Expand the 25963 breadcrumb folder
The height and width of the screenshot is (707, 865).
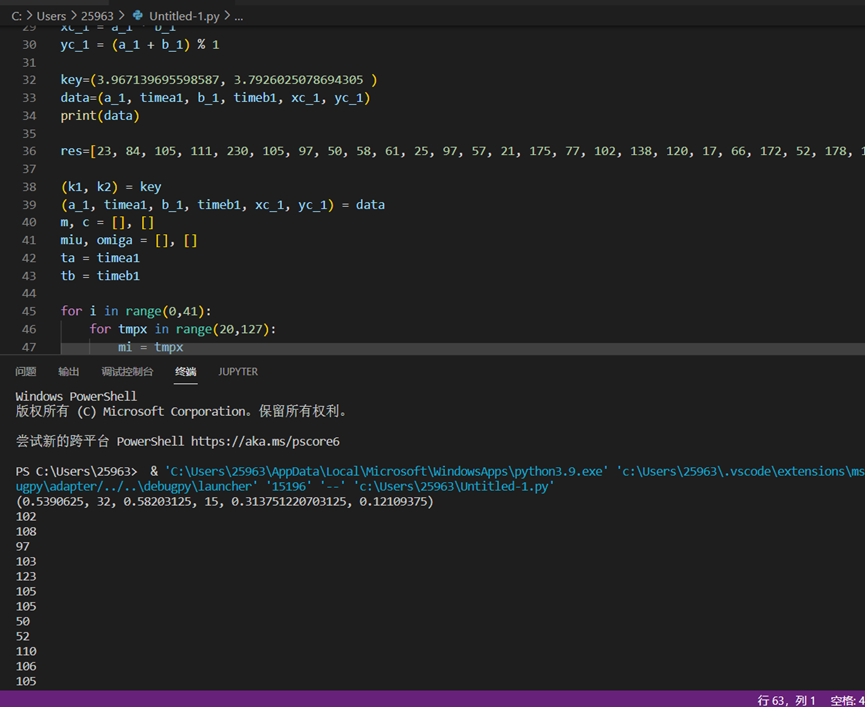(x=99, y=17)
